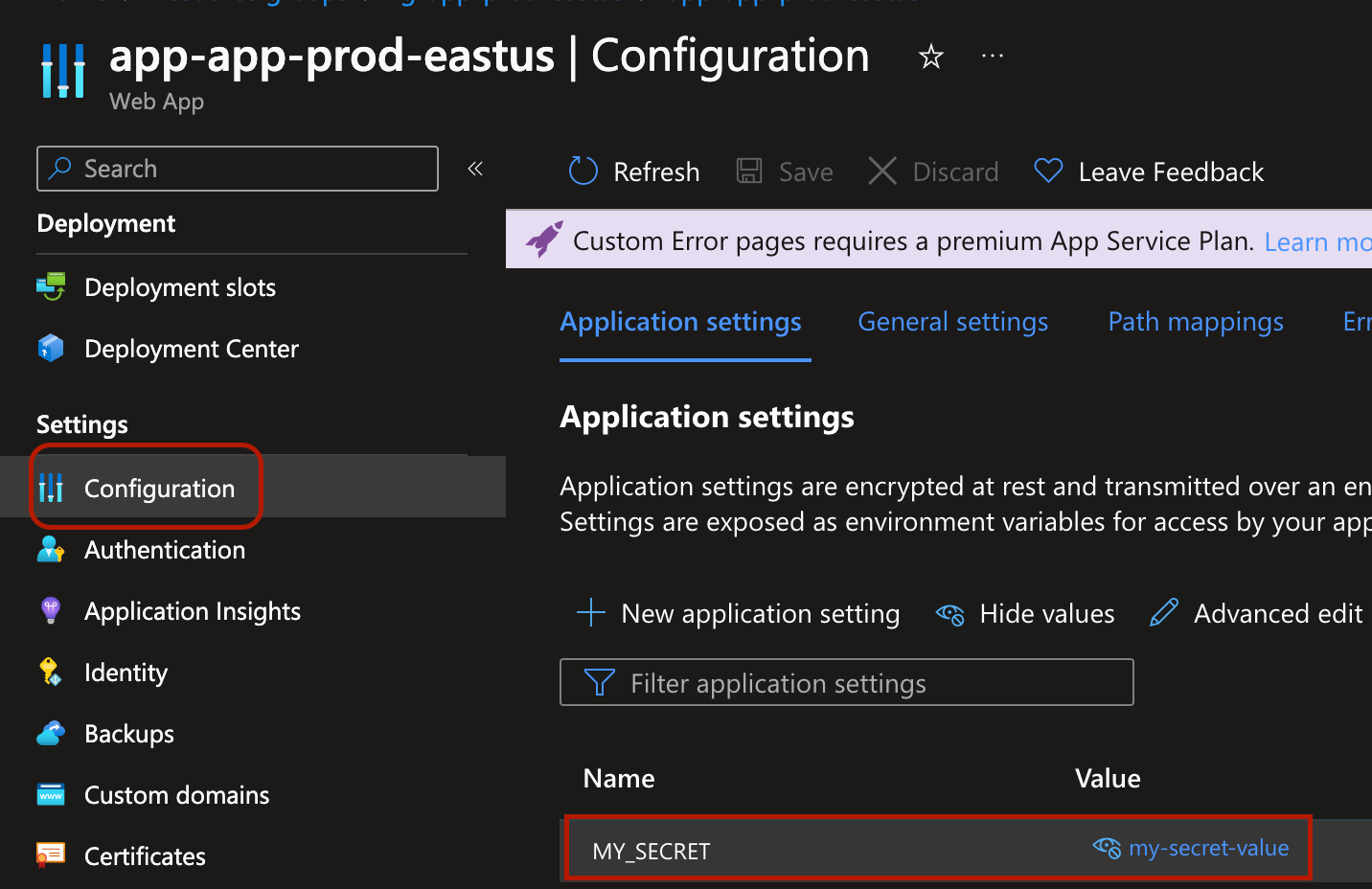Open Certificates page
1372x889 pixels.
145,856
